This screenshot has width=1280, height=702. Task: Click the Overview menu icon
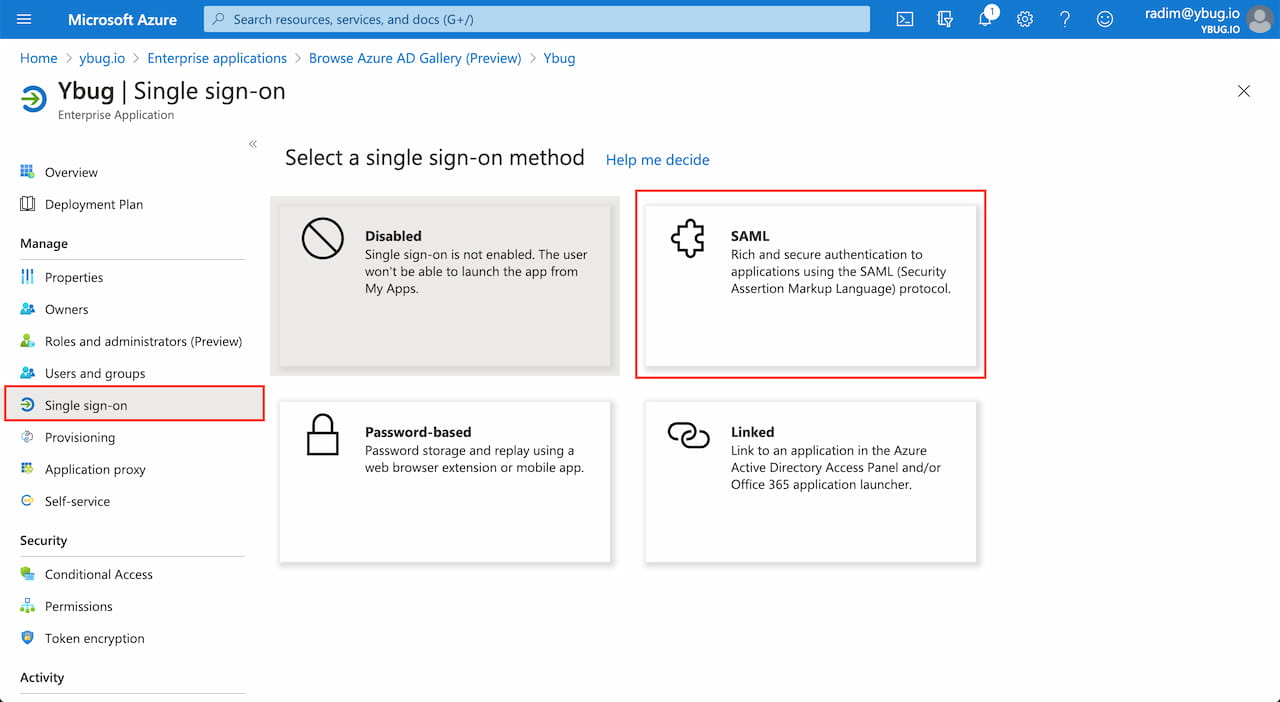[x=27, y=172]
